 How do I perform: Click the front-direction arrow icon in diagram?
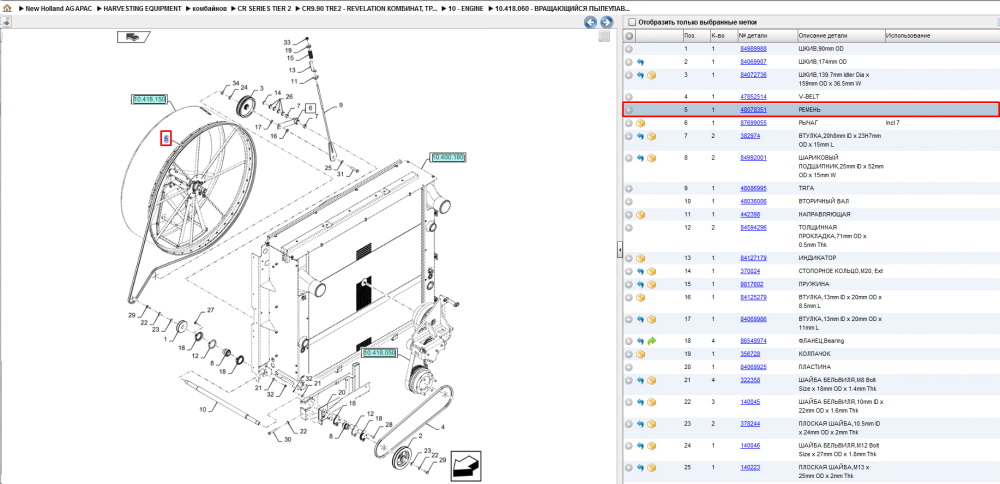pos(466,466)
